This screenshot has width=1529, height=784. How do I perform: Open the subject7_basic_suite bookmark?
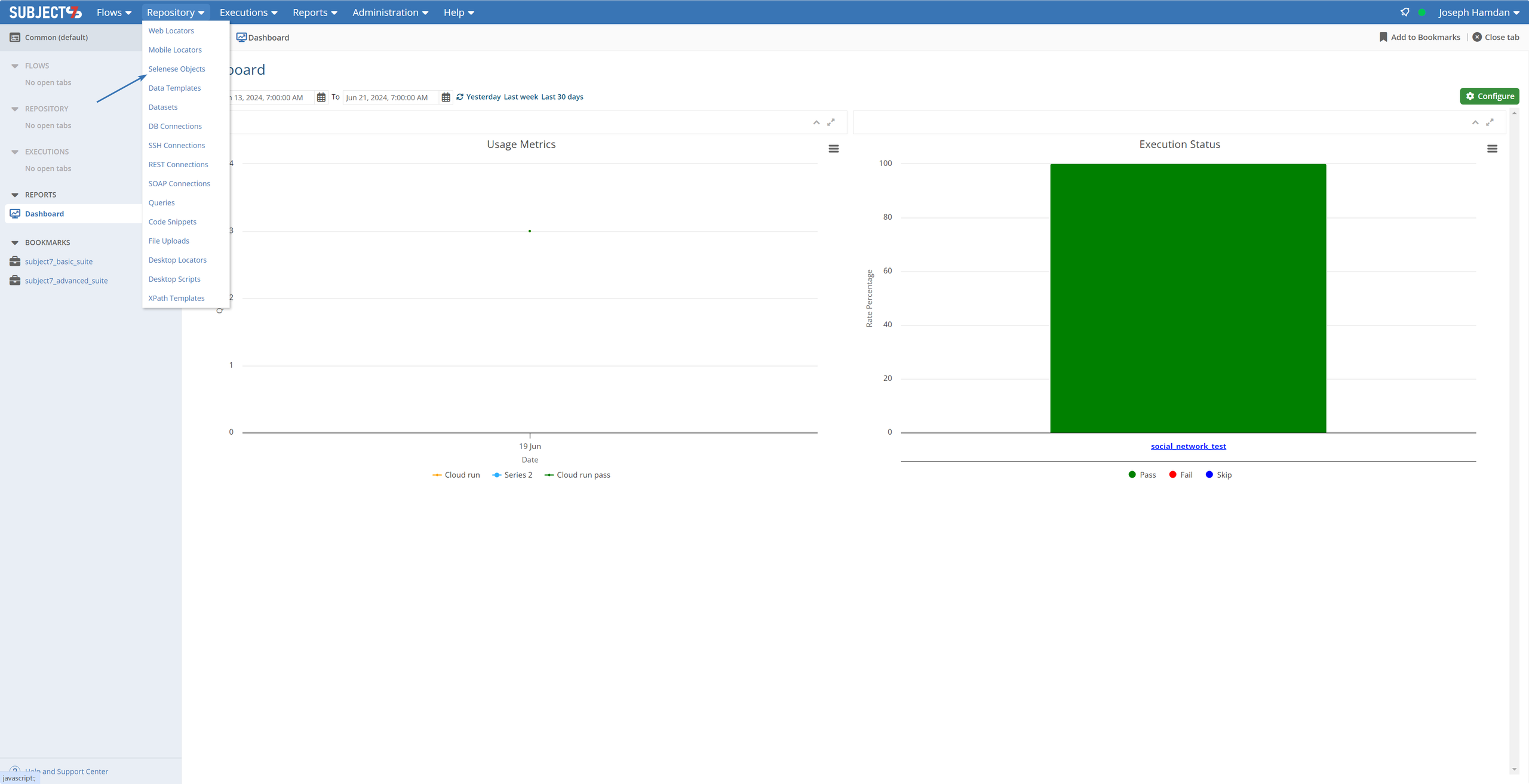click(59, 262)
